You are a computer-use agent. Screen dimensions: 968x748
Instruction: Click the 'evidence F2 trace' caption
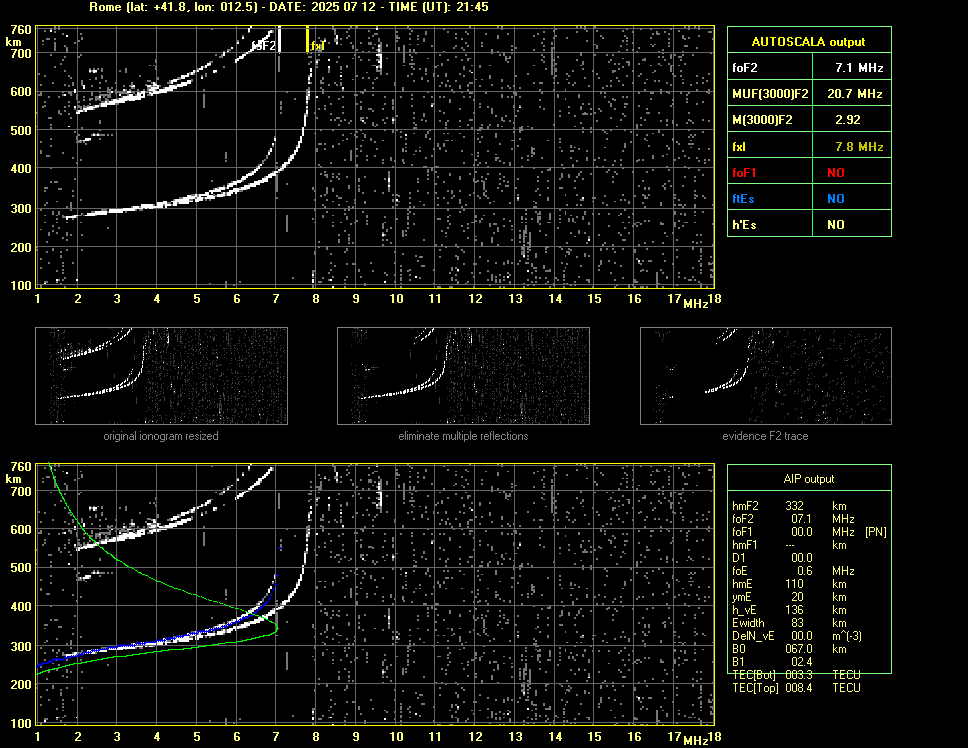765,436
